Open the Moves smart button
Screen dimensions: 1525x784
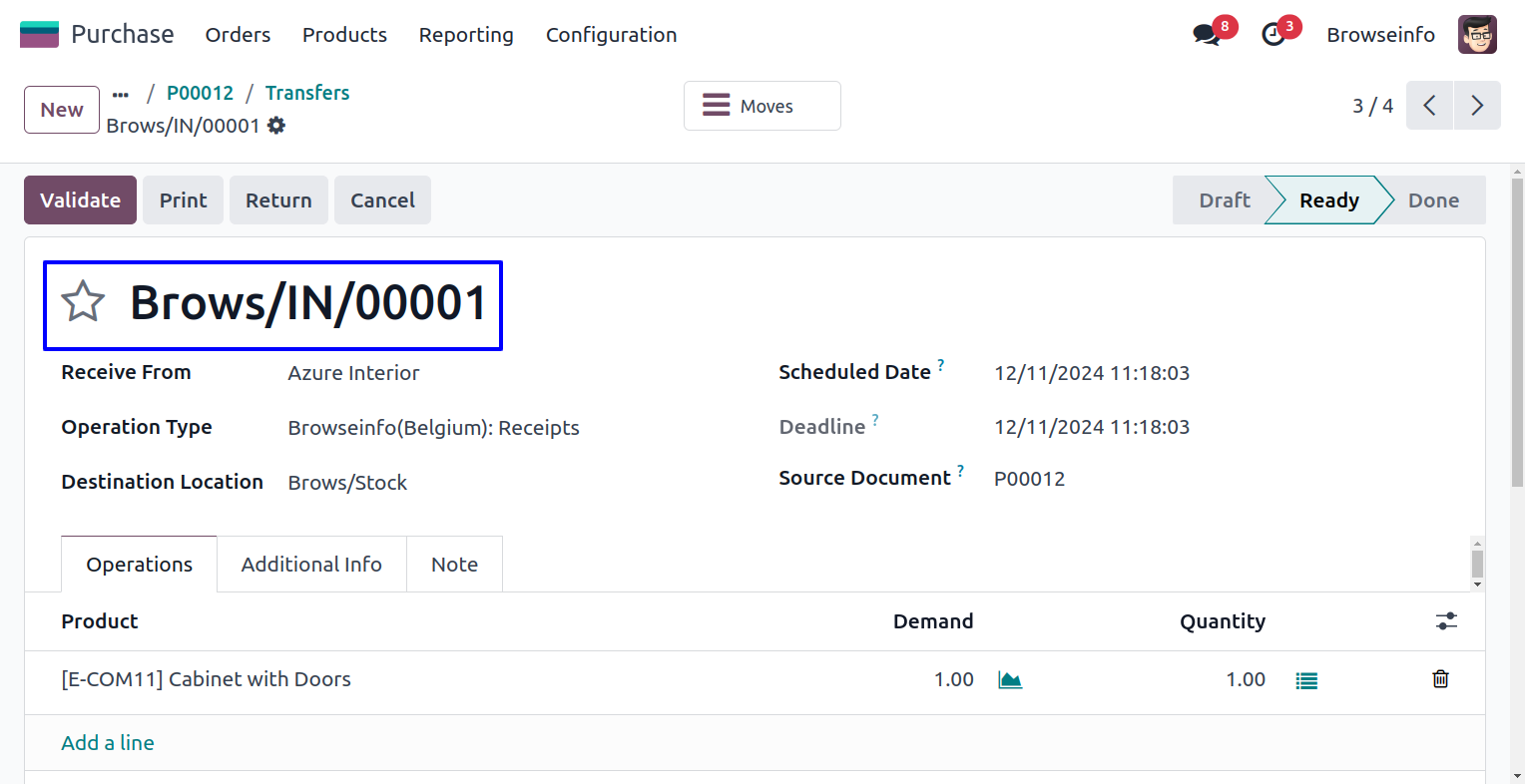coord(762,106)
